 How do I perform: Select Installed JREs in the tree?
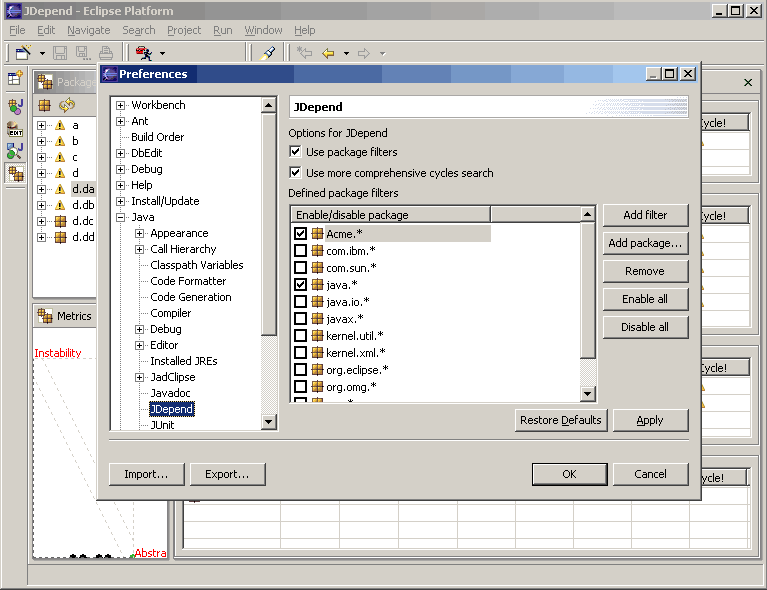coord(183,361)
